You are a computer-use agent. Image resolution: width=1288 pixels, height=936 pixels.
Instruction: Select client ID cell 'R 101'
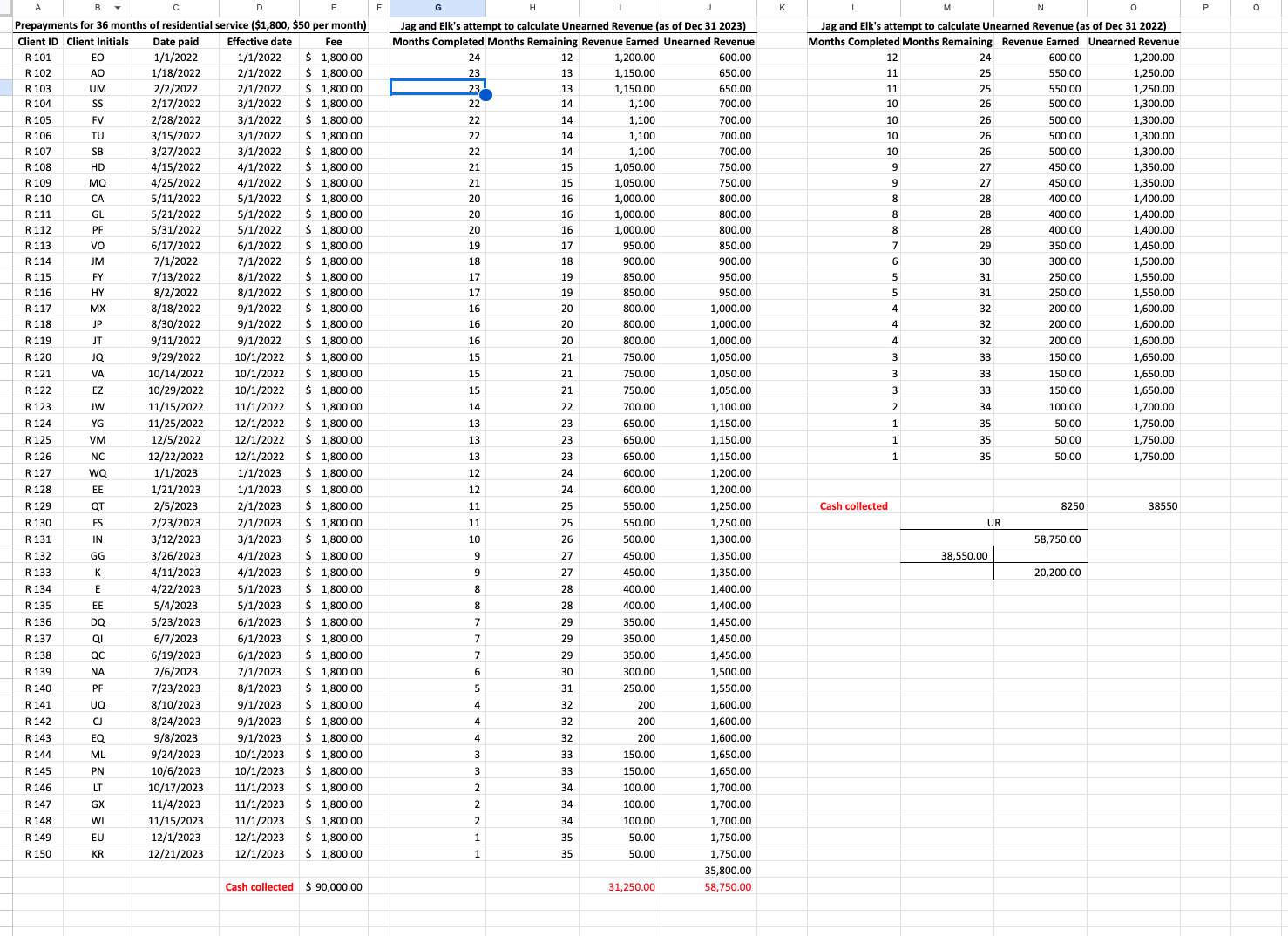pyautogui.click(x=38, y=57)
